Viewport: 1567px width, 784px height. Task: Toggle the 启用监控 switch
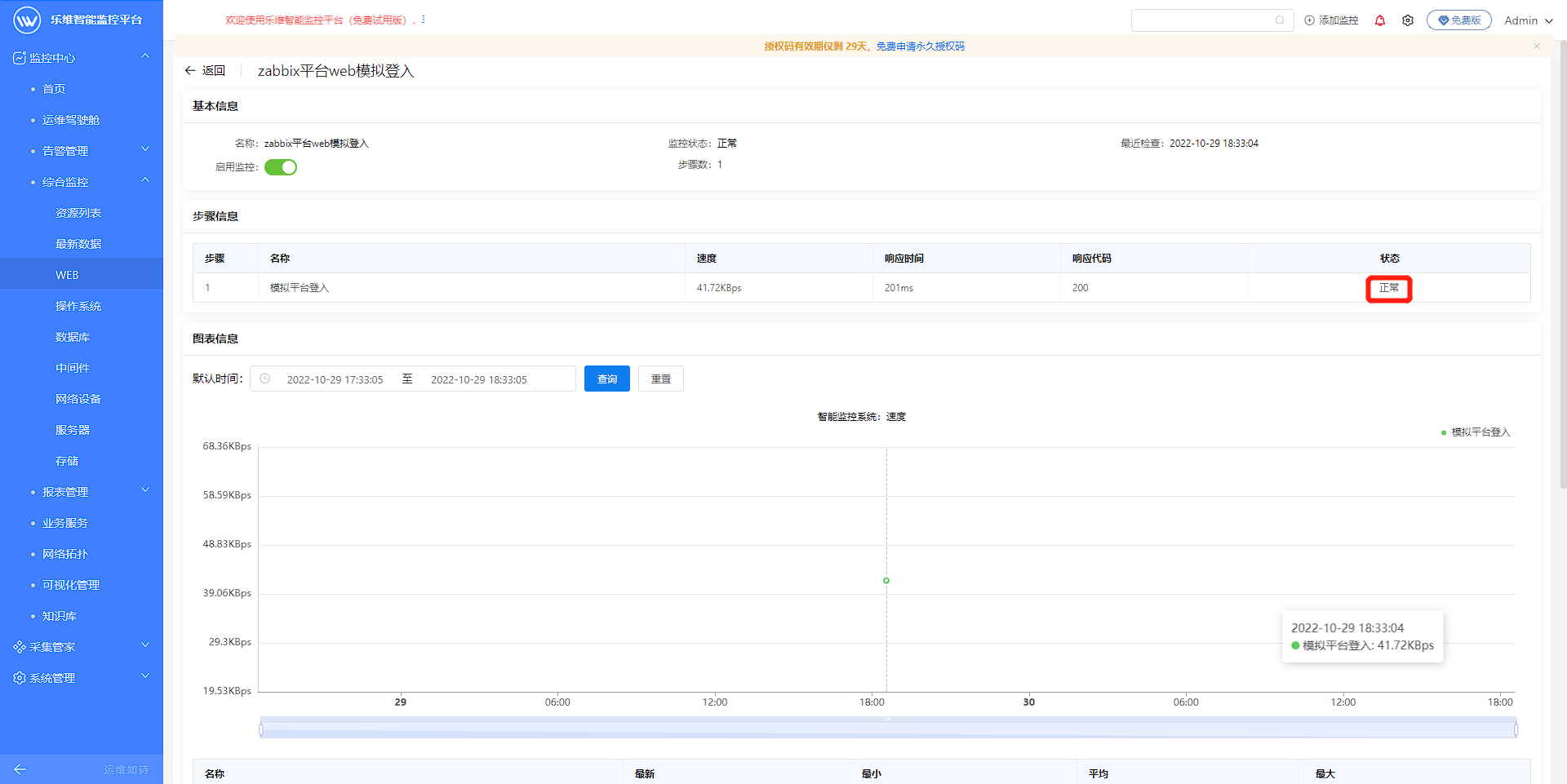(281, 167)
